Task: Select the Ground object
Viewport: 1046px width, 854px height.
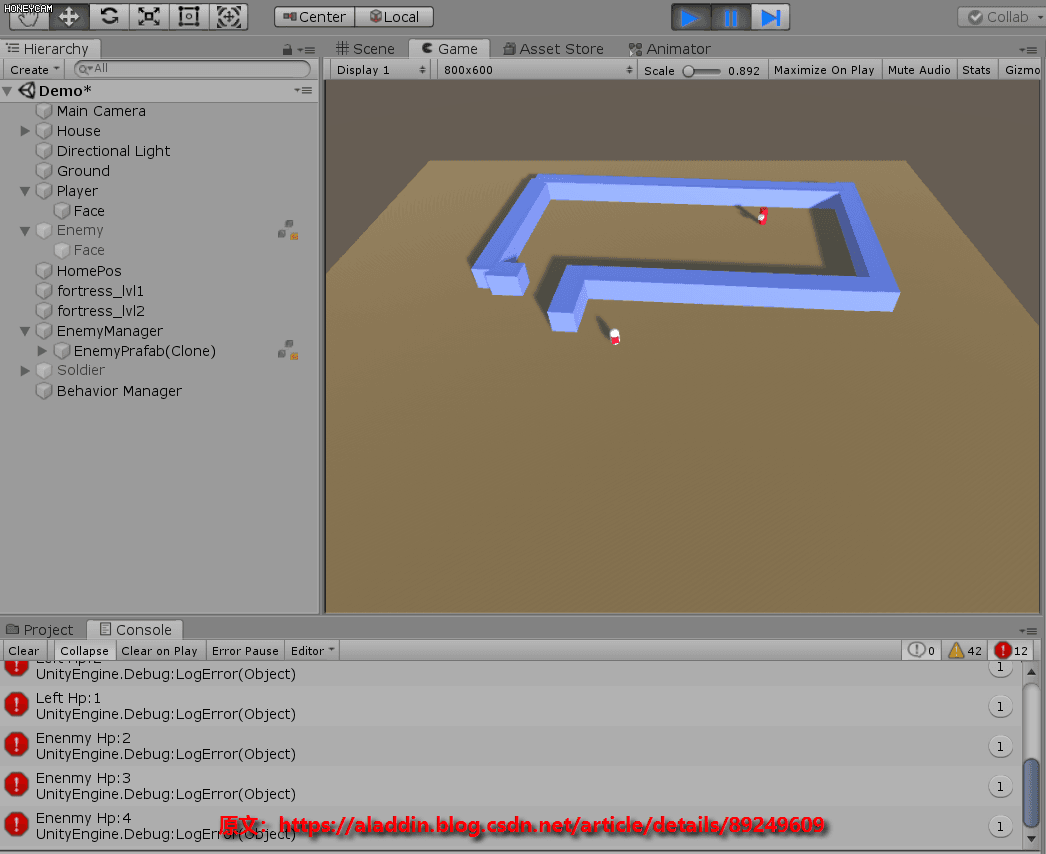Action: [83, 171]
